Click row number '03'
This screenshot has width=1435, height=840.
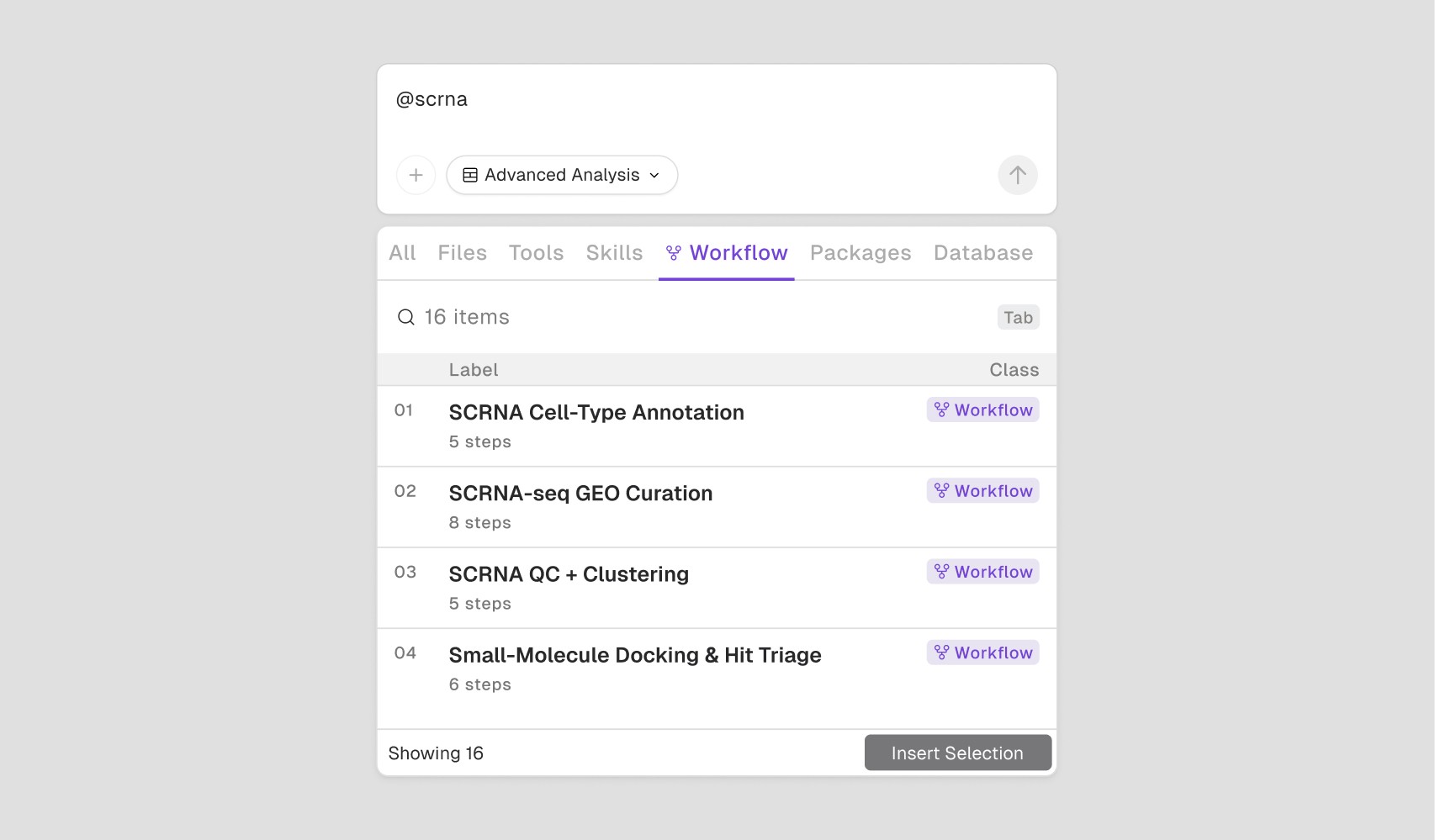tap(405, 572)
